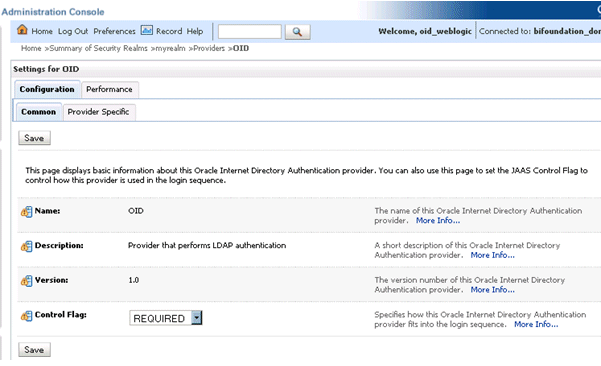The image size is (601, 366).
Task: Click the search magnifier button
Action: coord(297,32)
